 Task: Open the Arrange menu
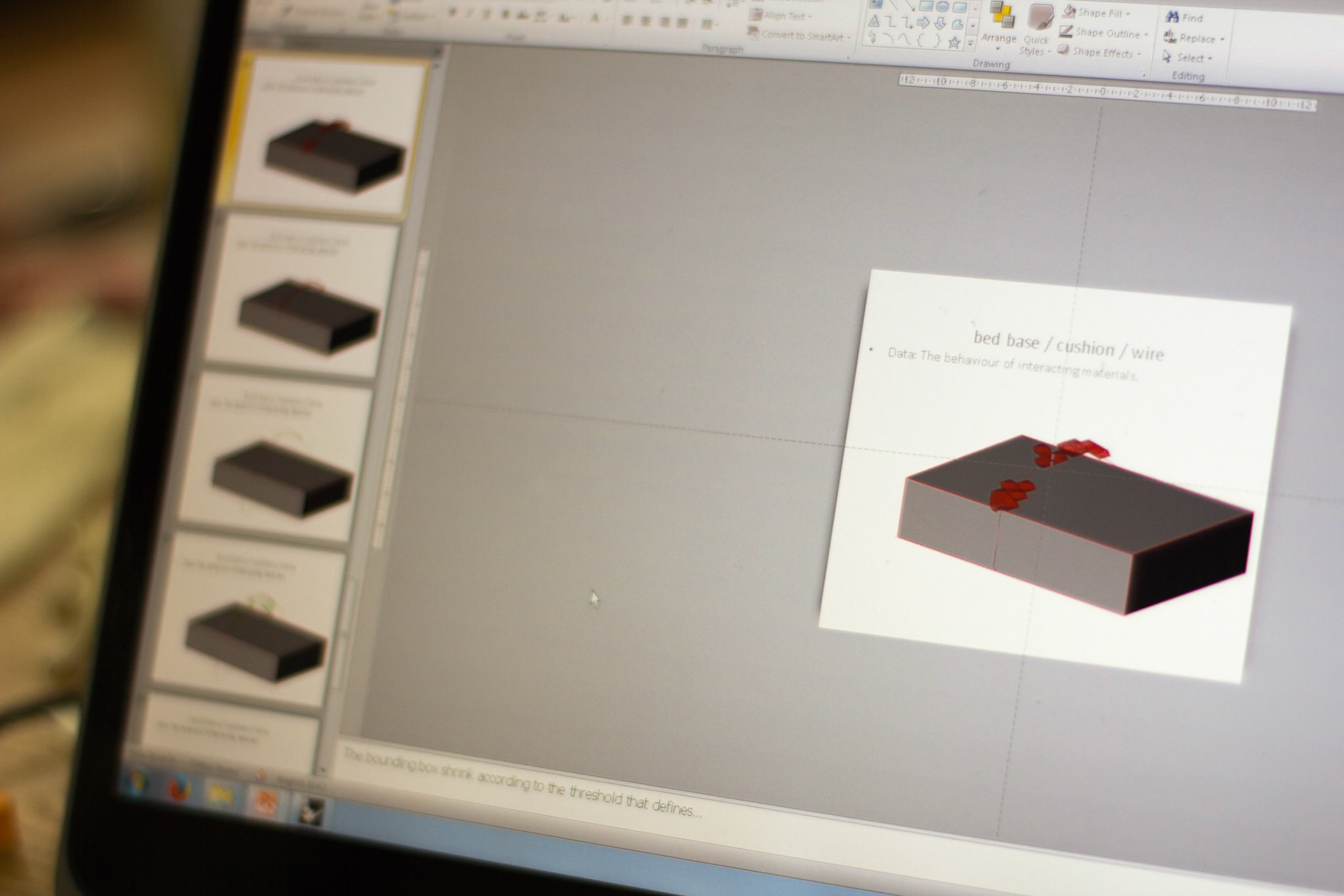[x=999, y=27]
